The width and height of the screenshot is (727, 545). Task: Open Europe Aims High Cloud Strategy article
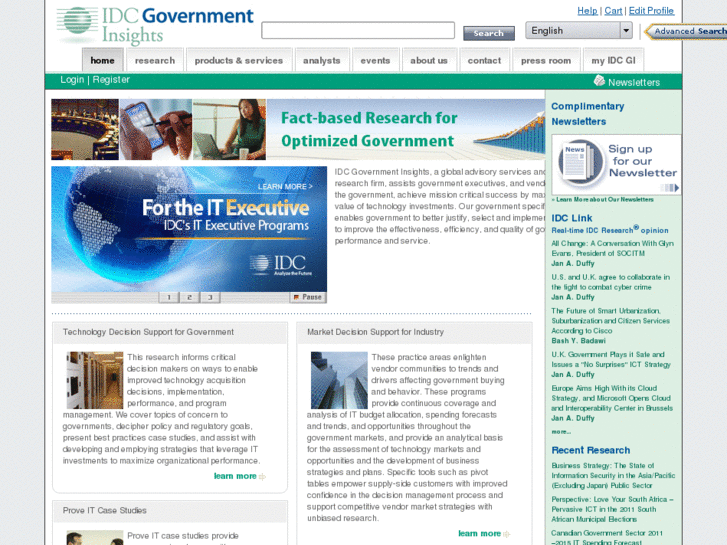tap(612, 398)
